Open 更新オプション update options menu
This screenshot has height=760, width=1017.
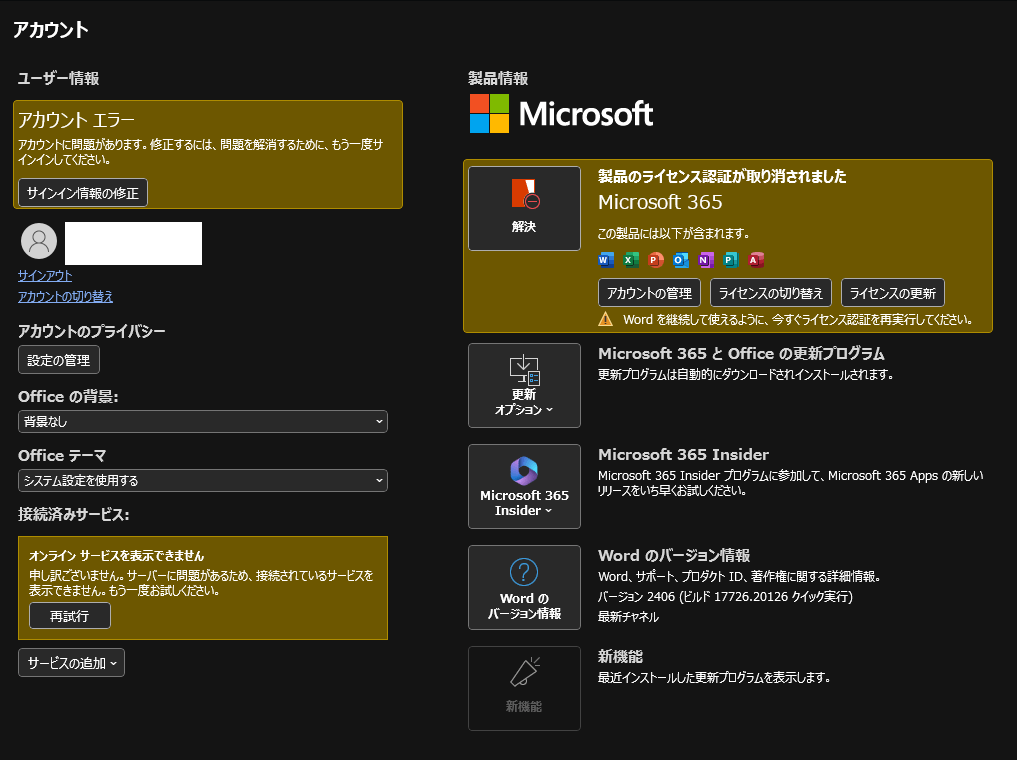[524, 385]
